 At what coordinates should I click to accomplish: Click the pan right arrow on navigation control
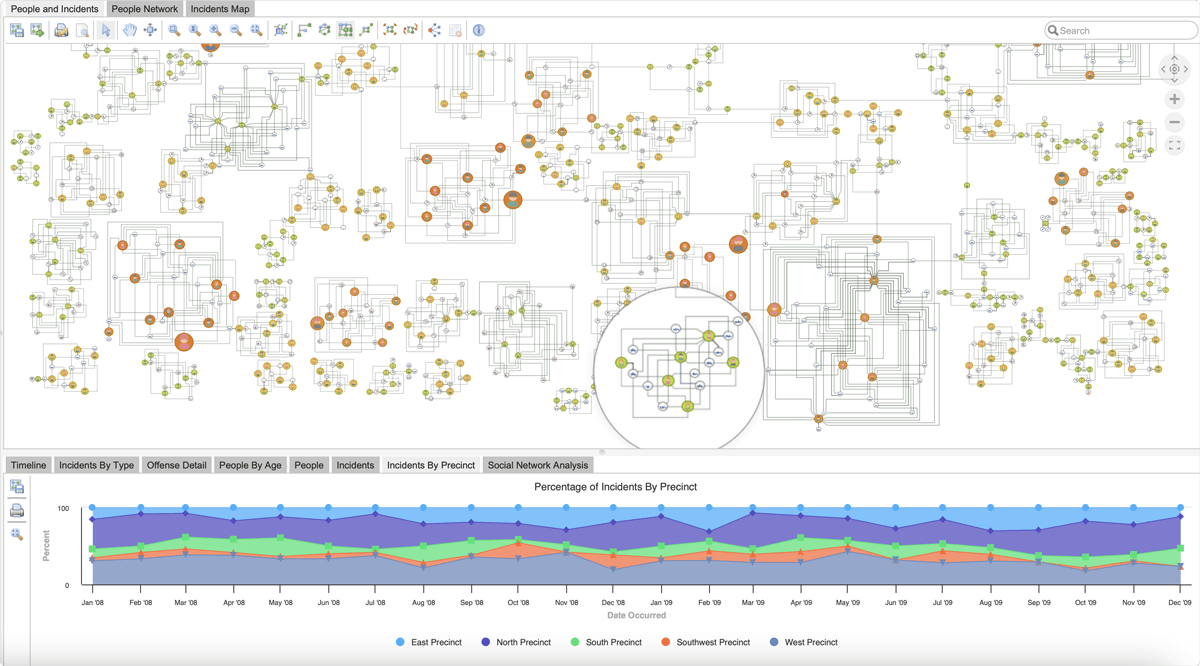pyautogui.click(x=1187, y=69)
